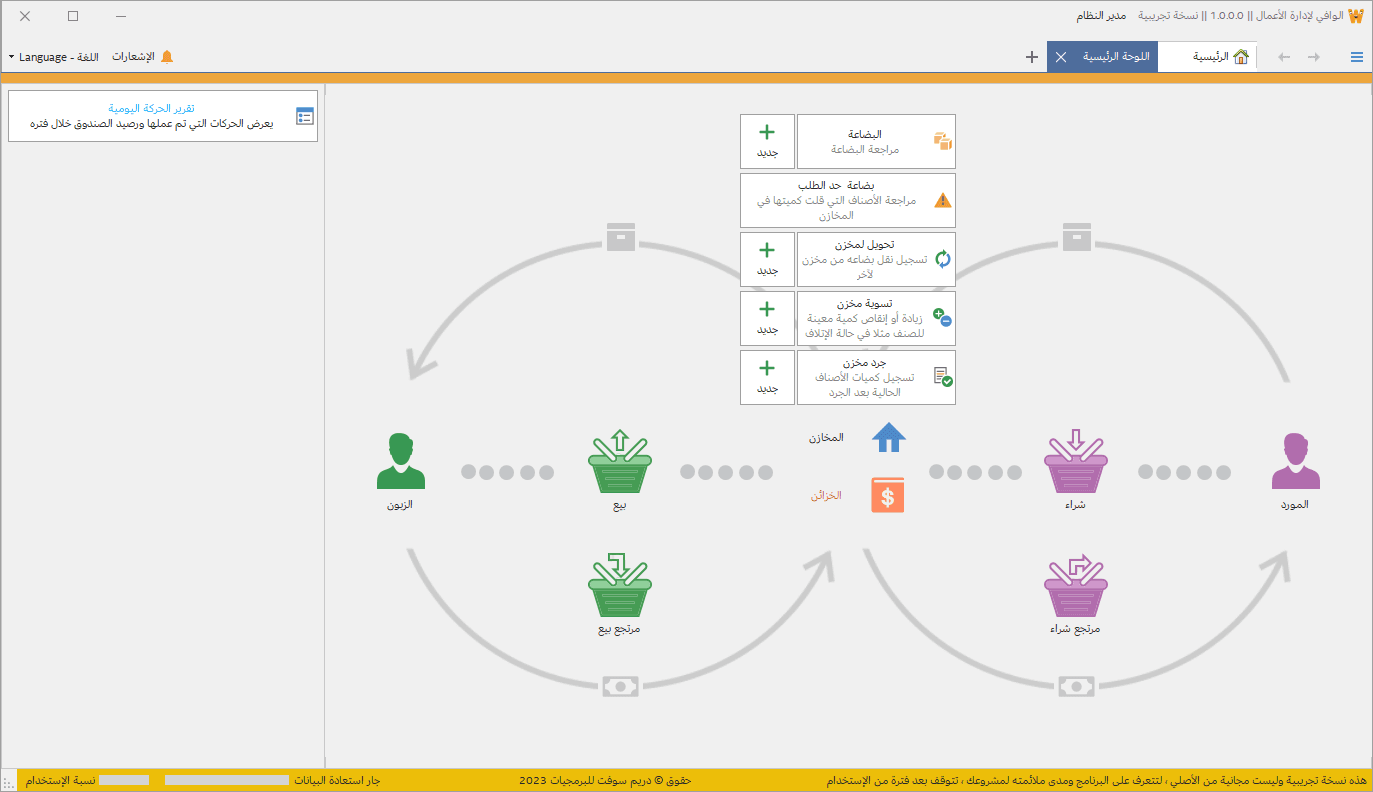Click the نسبة الإستخدام usage progress bar
Image resolution: width=1373 pixels, height=792 pixels.
pyautogui.click(x=124, y=779)
